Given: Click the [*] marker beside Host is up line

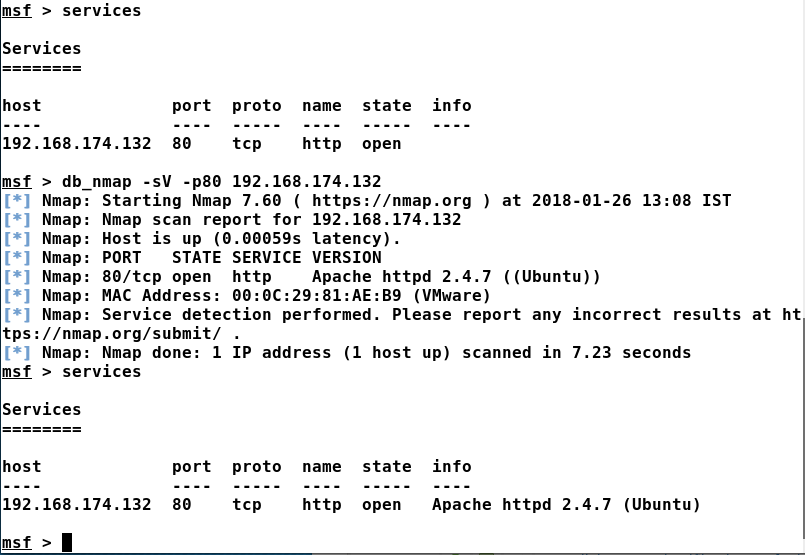Looking at the screenshot, I should (17, 238).
